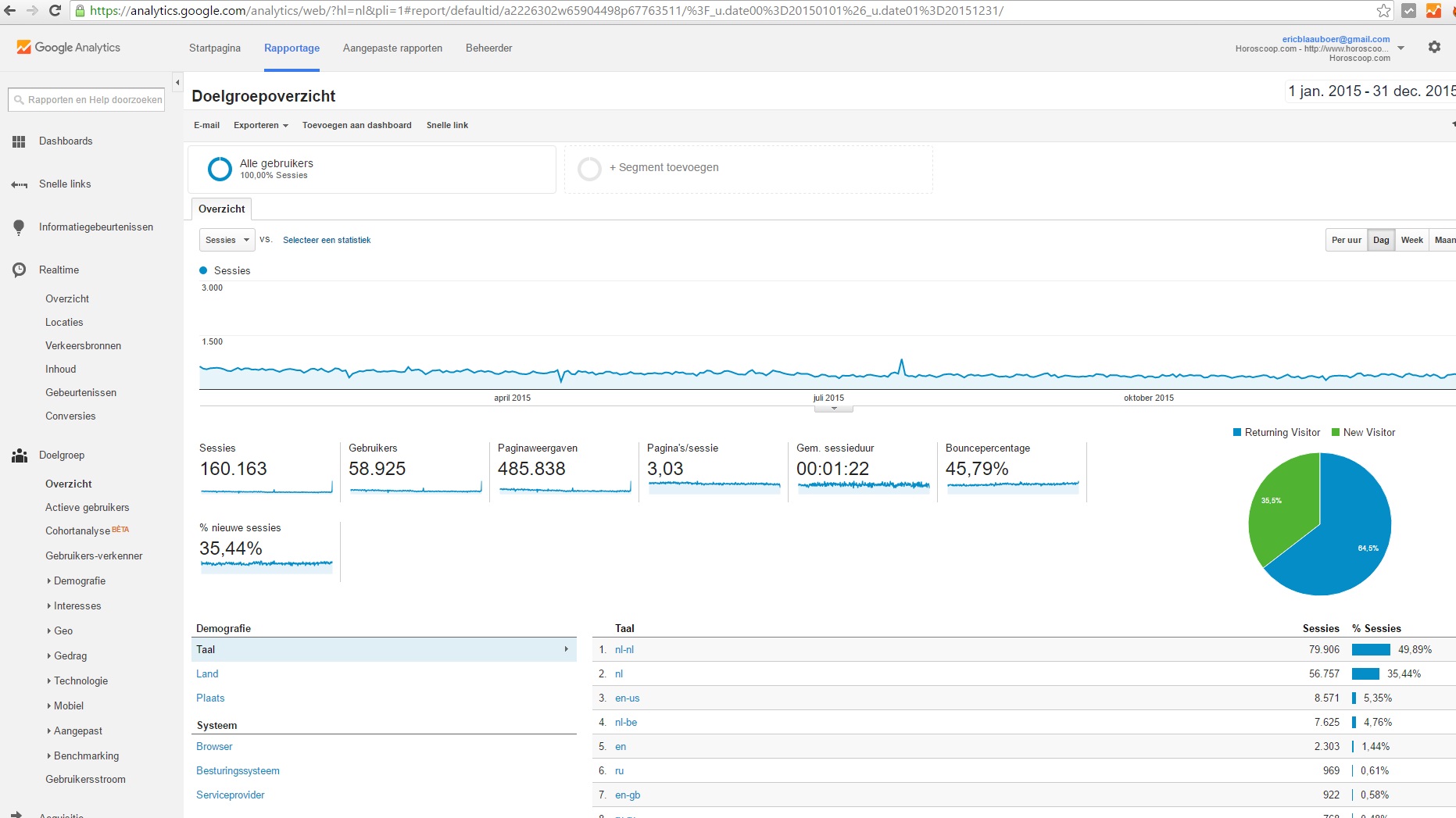The image size is (1456, 818).
Task: Open Actieve gebruikers in the sidebar
Action: click(x=87, y=508)
